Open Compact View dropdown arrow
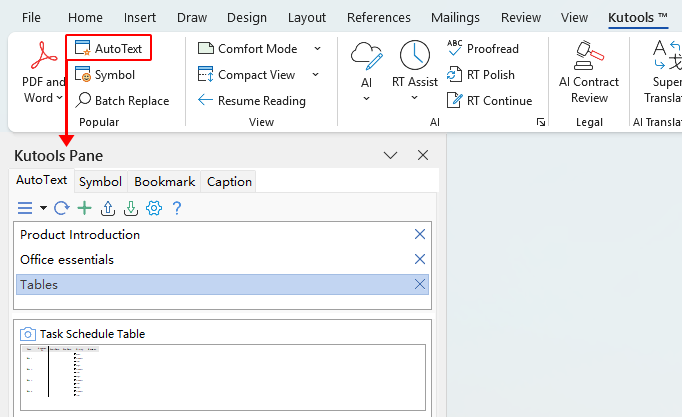The height and width of the screenshot is (417, 682). pos(315,75)
